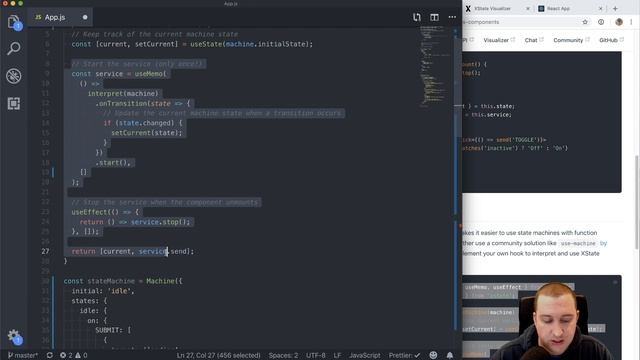Click 'setCurrent(state);' in the editor
The height and width of the screenshot is (360, 640).
tap(147, 133)
